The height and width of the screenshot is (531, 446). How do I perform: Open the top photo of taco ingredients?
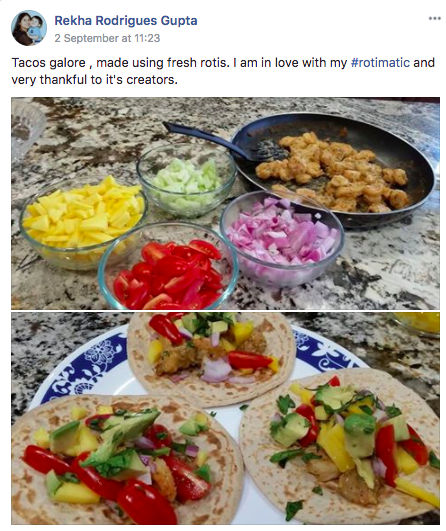[x=225, y=203]
